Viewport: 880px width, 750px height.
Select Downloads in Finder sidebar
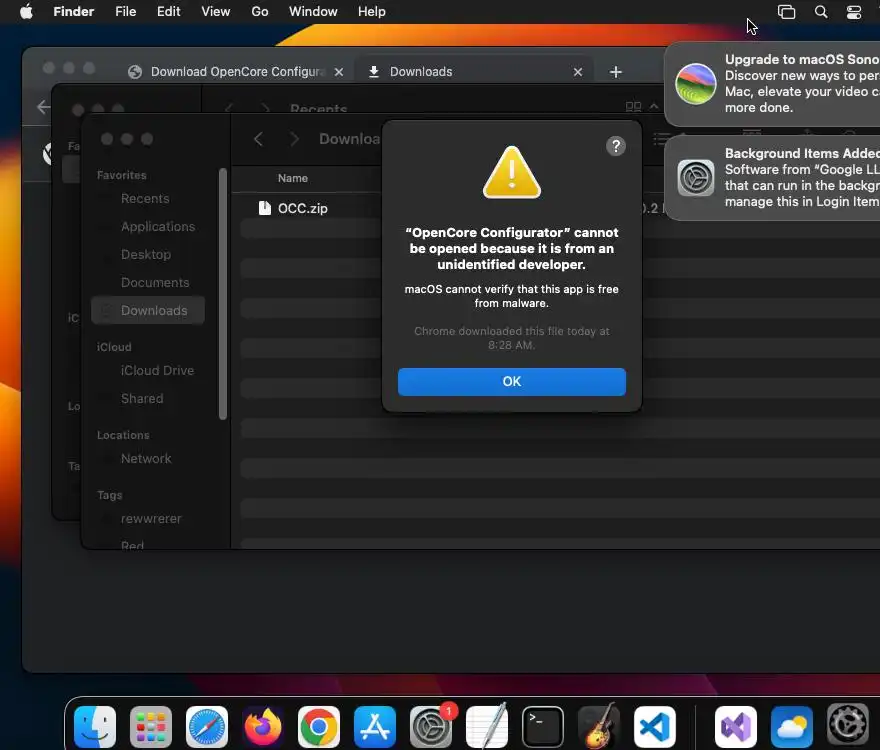tap(148, 310)
